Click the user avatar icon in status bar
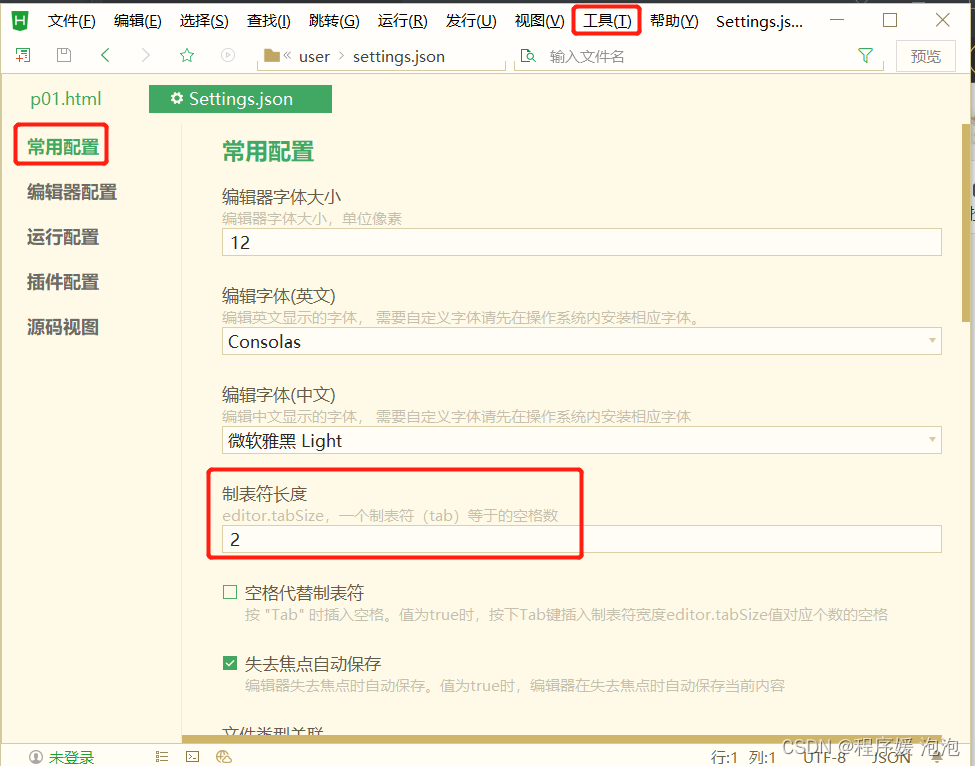The height and width of the screenshot is (766, 975). click(36, 757)
